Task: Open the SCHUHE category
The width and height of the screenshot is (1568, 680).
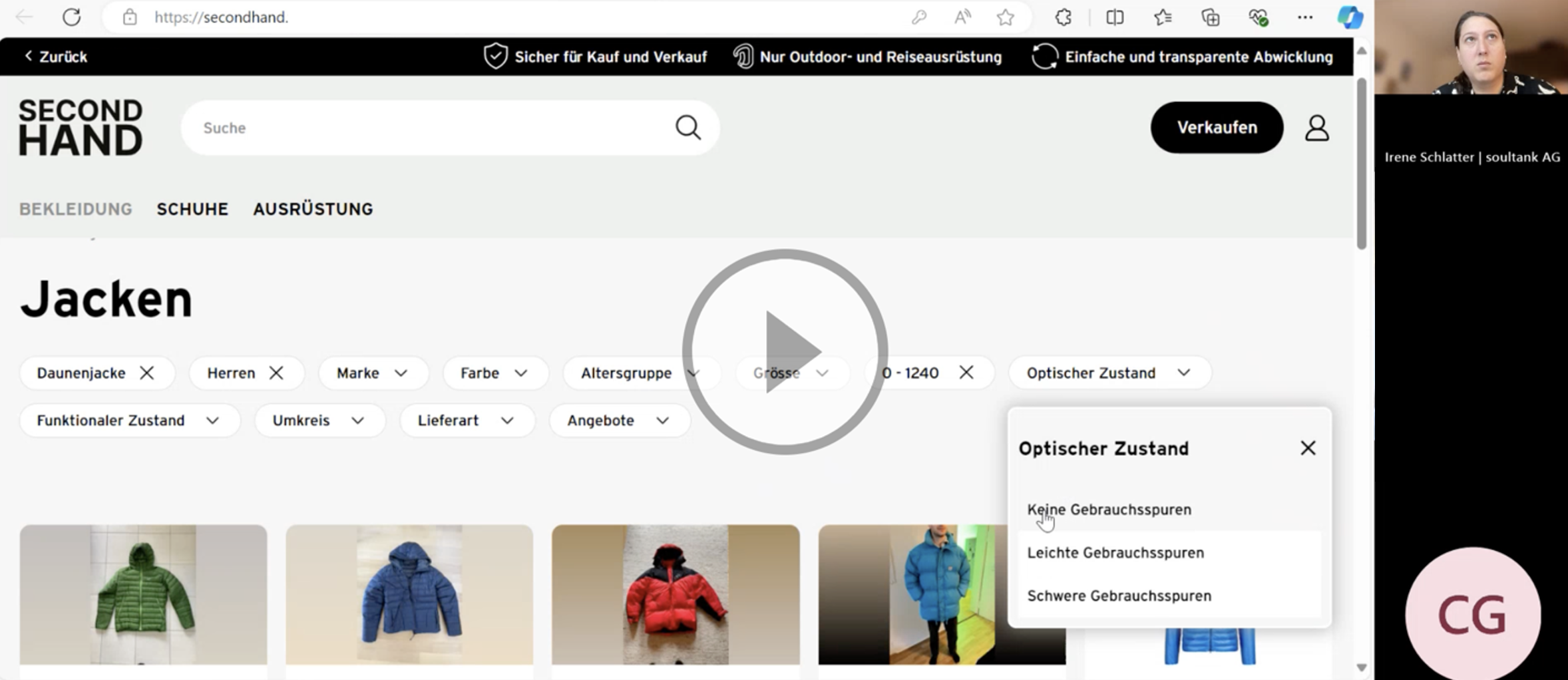Action: 192,209
